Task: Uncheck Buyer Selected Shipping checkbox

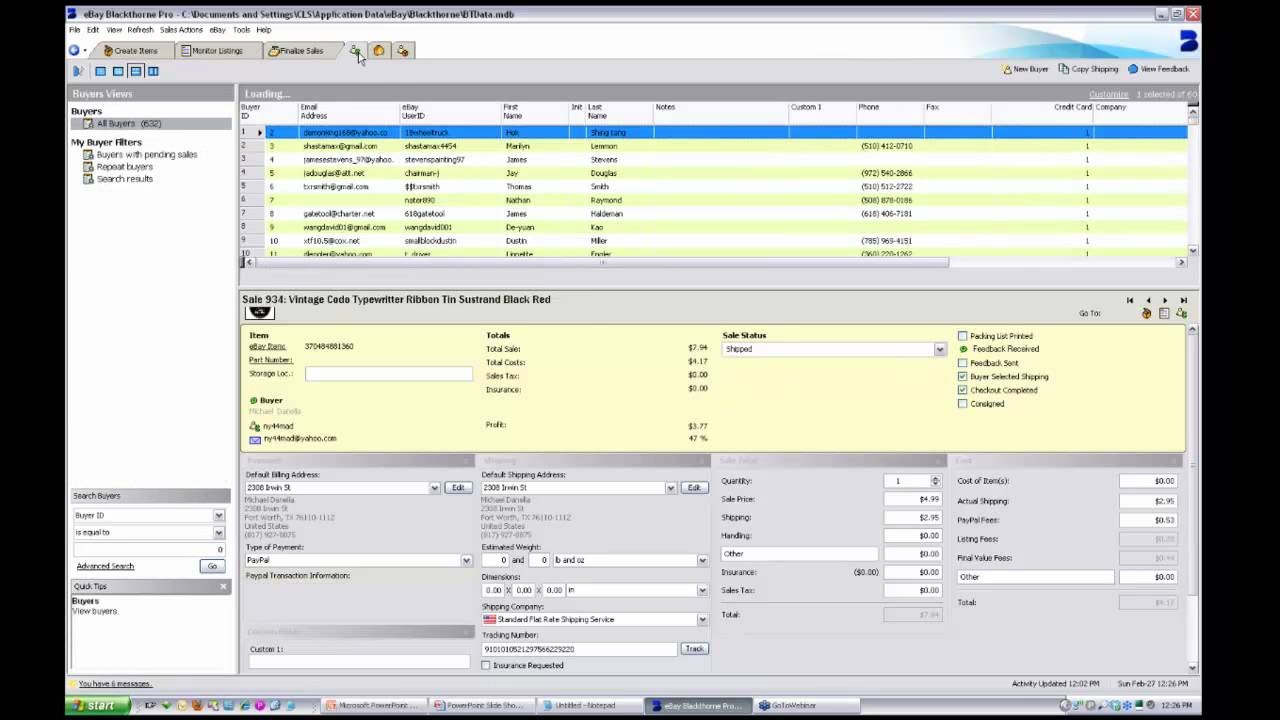Action: (963, 377)
